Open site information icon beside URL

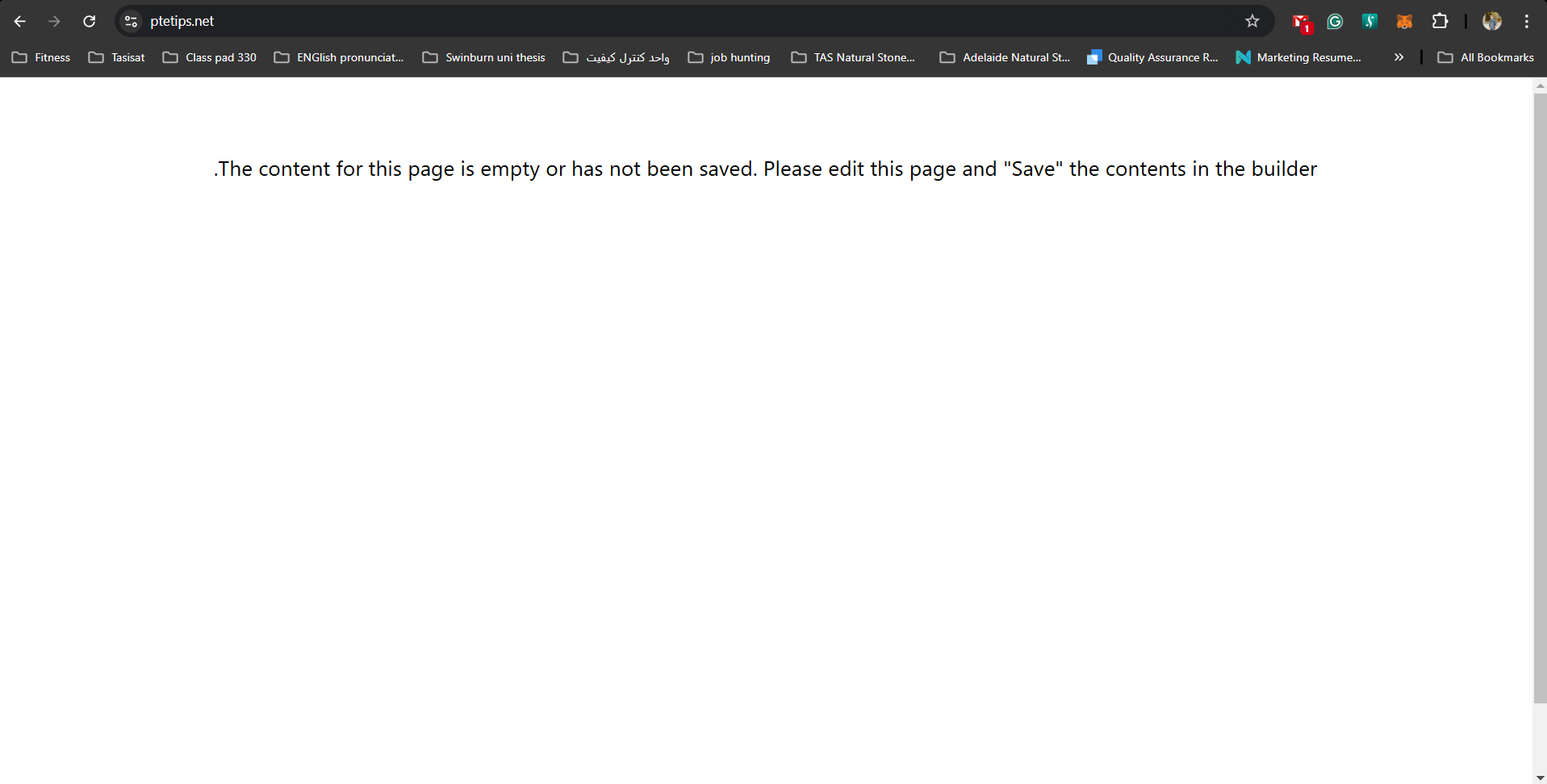pos(131,22)
